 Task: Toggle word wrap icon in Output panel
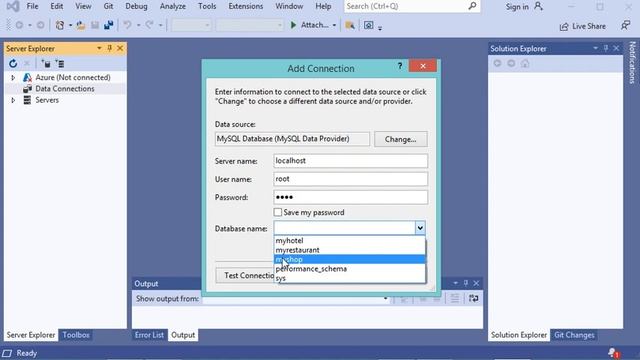click(x=473, y=298)
